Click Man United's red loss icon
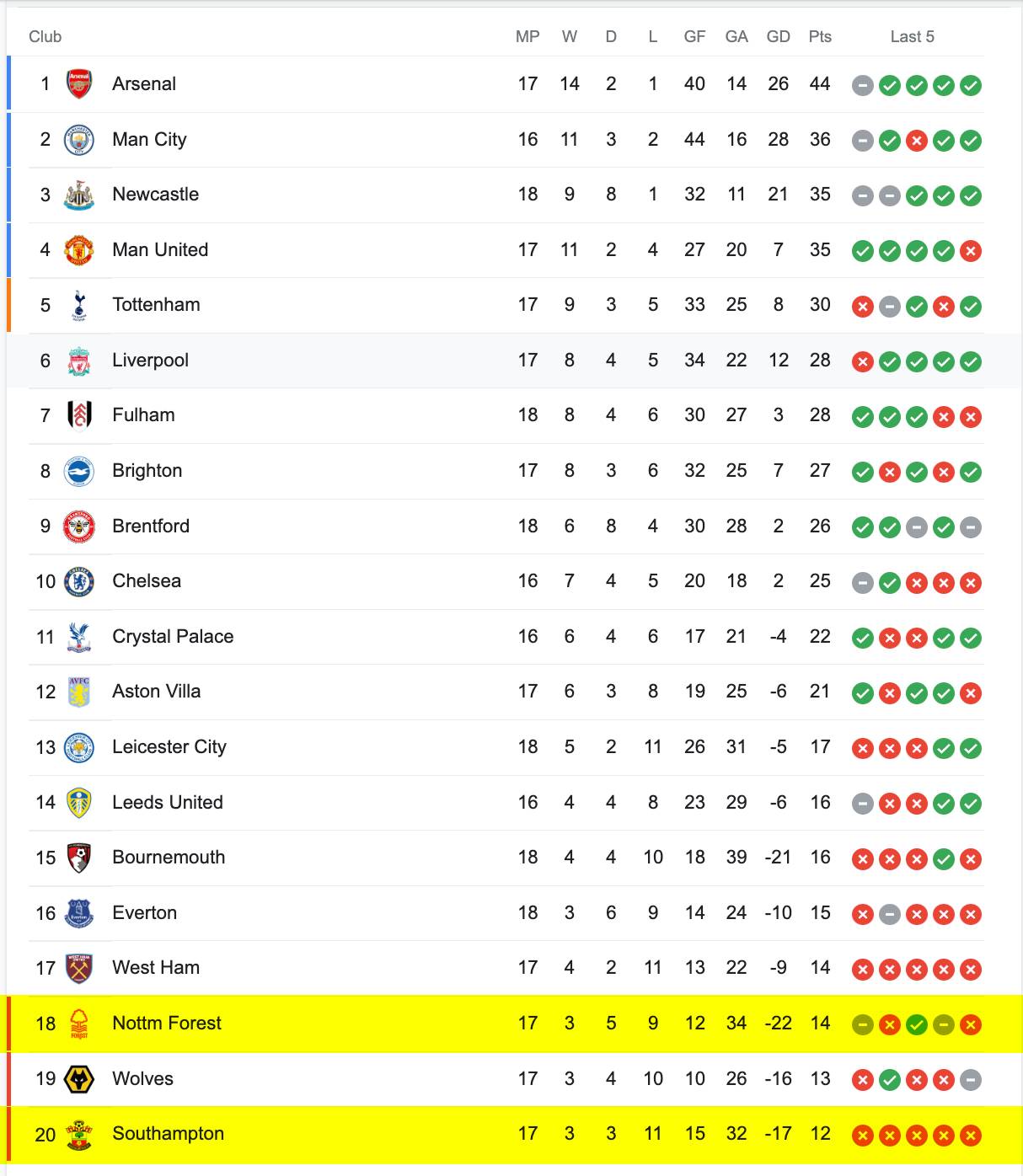Image resolution: width=1023 pixels, height=1176 pixels. point(971,251)
